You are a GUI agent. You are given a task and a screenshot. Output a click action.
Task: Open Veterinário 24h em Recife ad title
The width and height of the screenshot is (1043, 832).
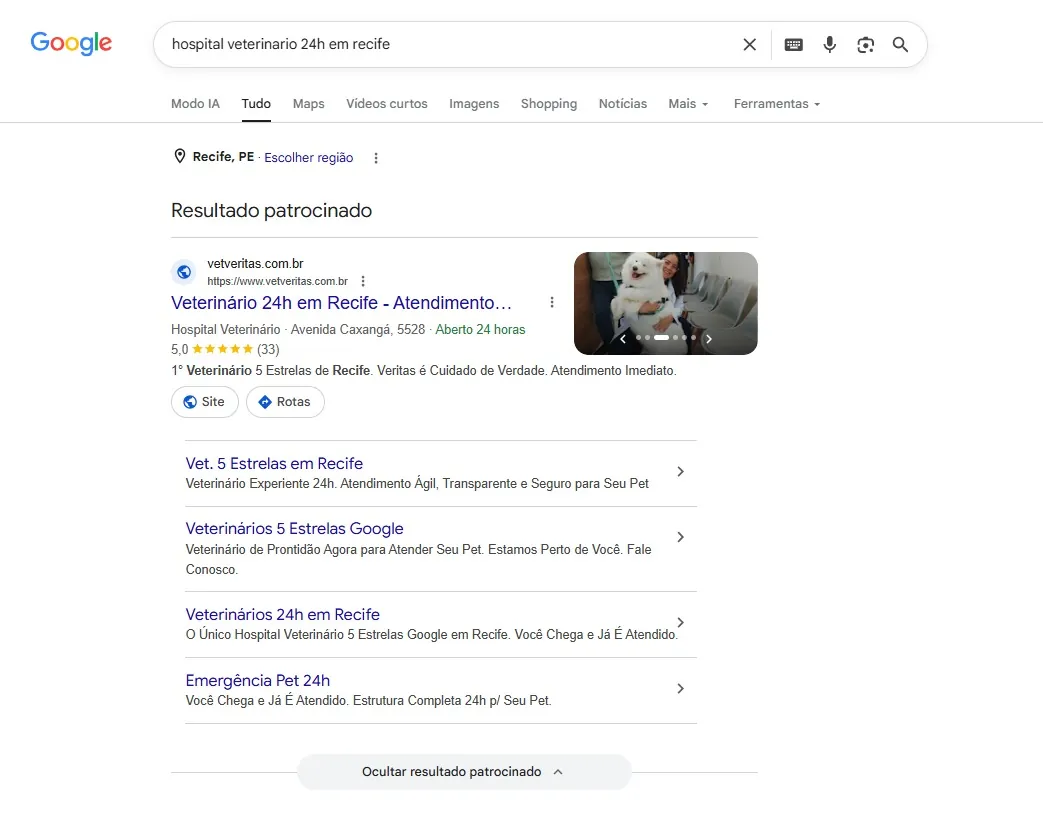(x=341, y=303)
